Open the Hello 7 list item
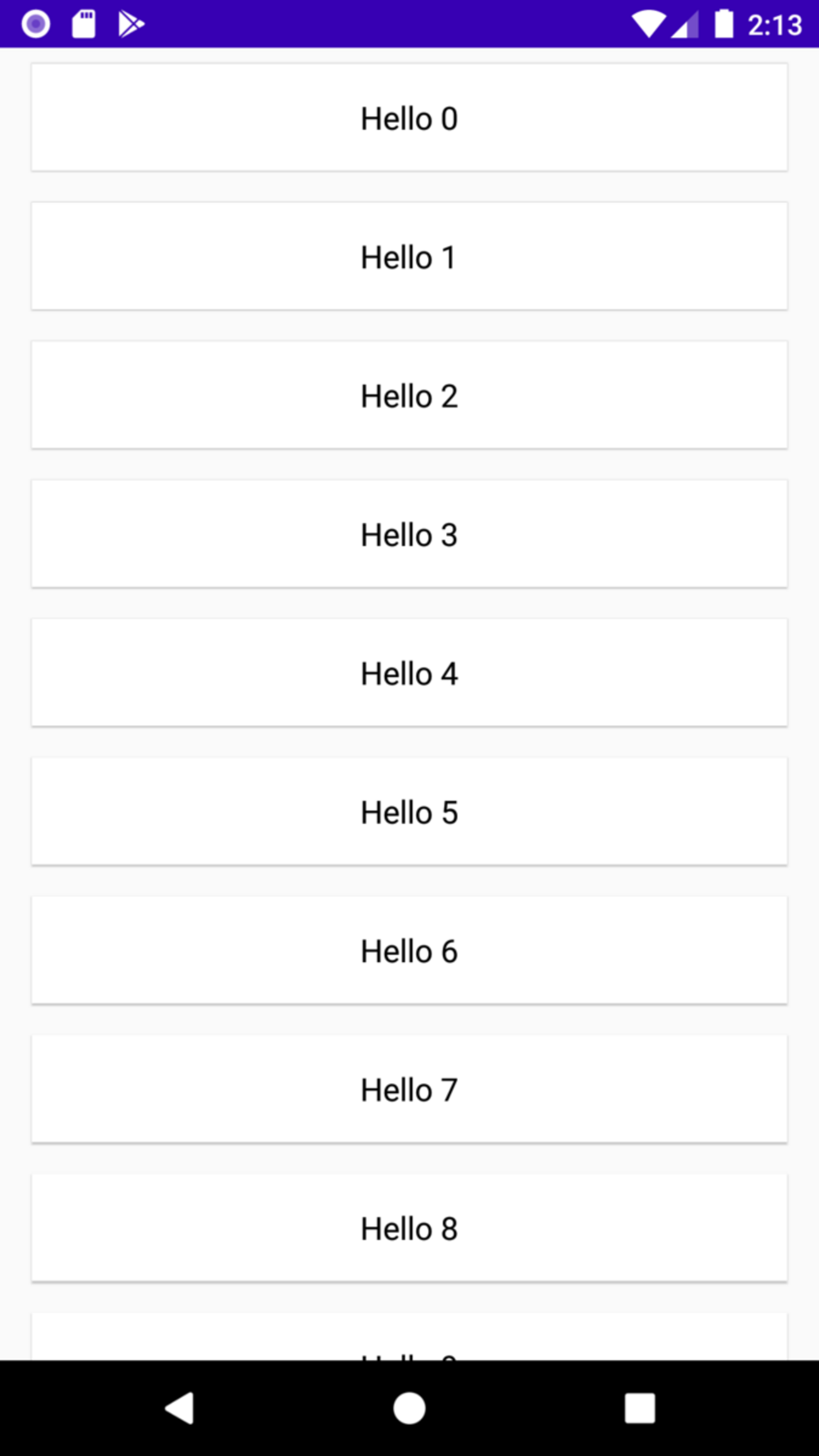 click(409, 1089)
